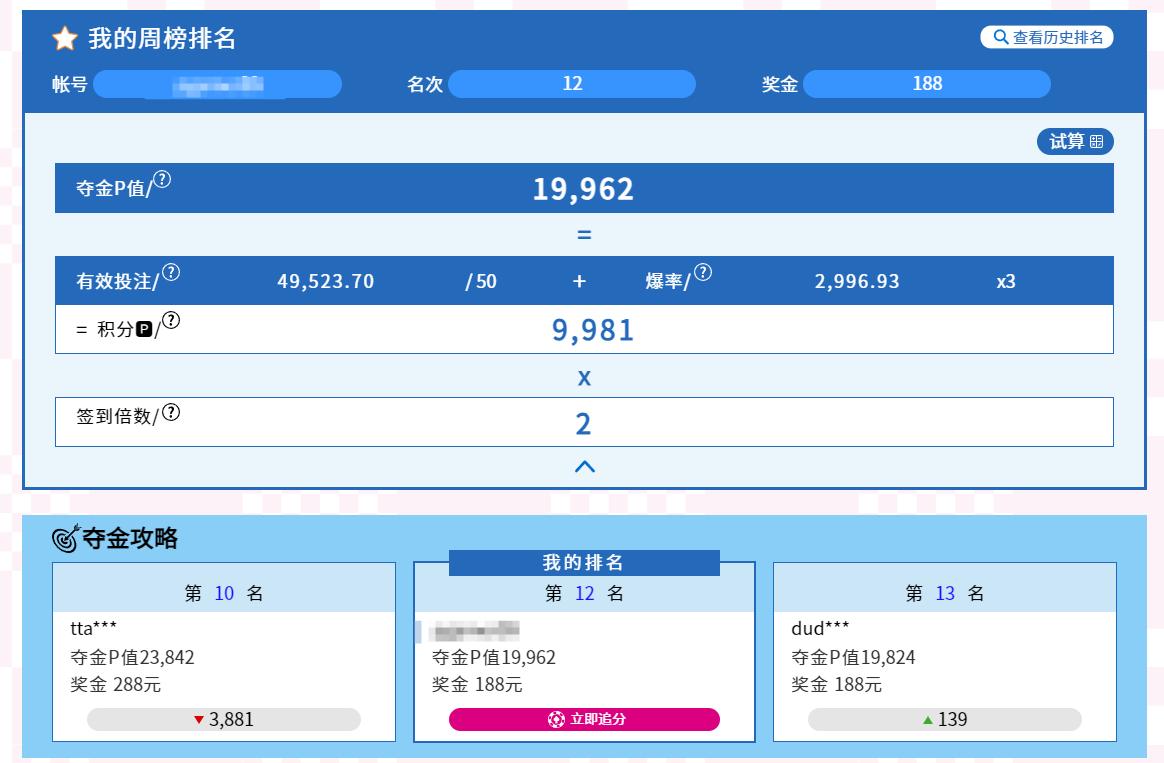
Task: Click help icon next to 签到倍数
Action: pyautogui.click(x=171, y=412)
